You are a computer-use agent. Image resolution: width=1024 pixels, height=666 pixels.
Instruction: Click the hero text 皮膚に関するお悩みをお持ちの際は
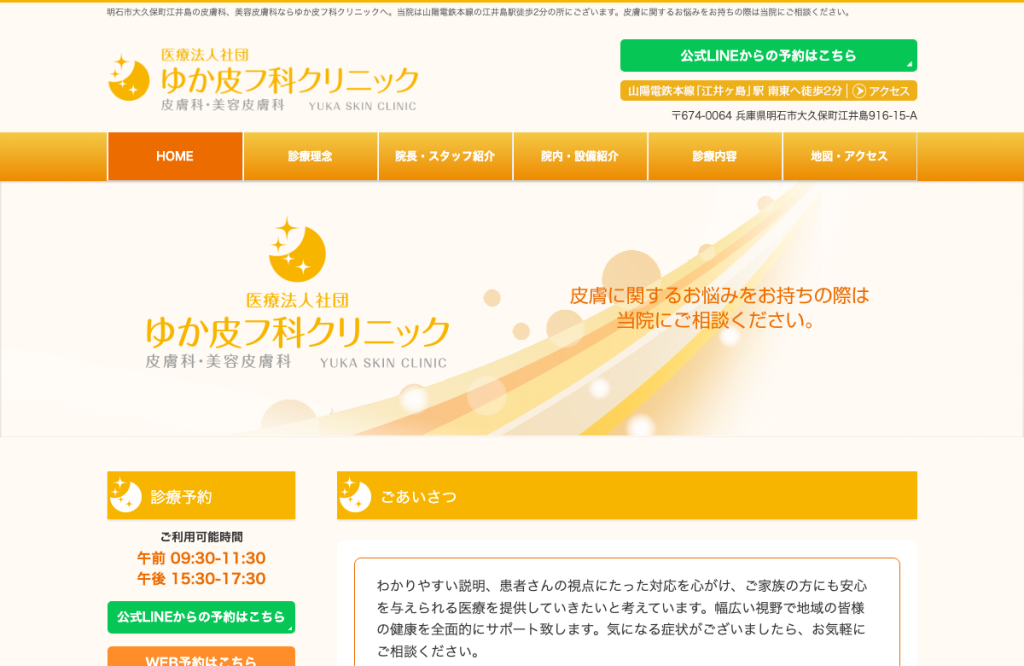click(719, 296)
